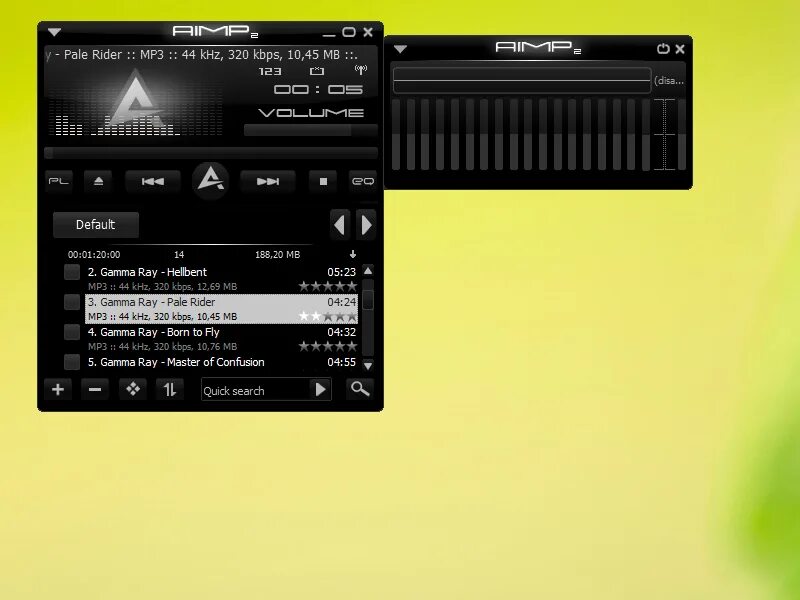Click the arrow button next to Quick search

[x=320, y=390]
